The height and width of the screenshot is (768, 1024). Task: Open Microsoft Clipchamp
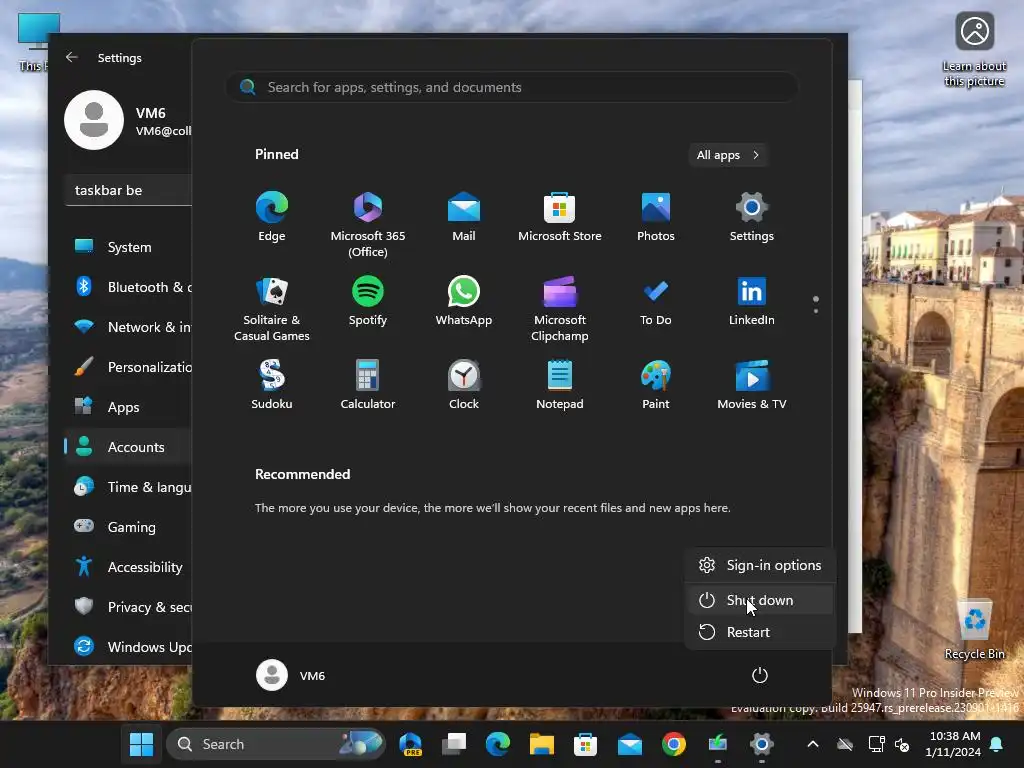point(560,308)
